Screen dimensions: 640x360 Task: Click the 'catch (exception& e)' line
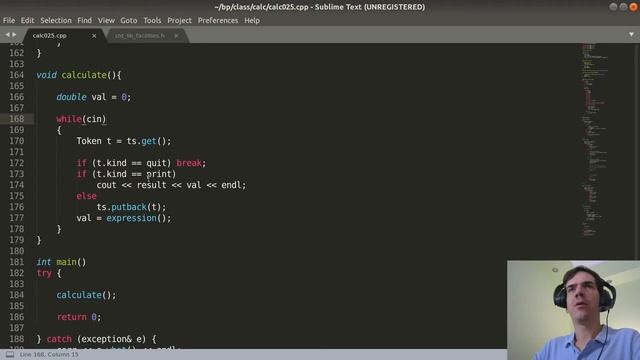[x=96, y=339]
